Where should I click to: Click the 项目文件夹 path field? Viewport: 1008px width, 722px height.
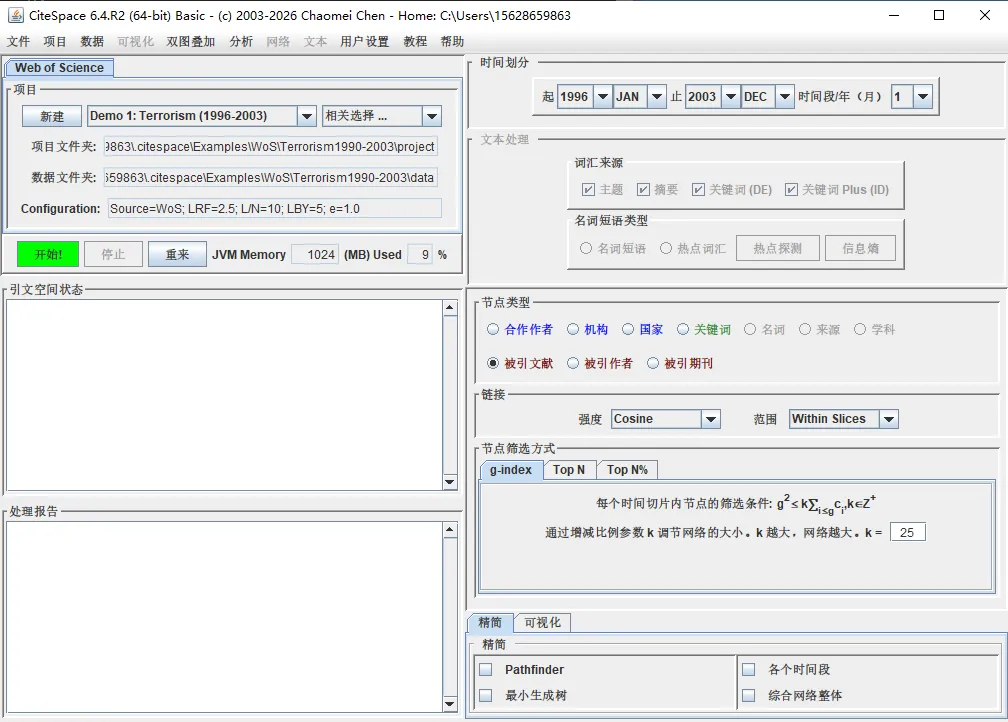(271, 147)
